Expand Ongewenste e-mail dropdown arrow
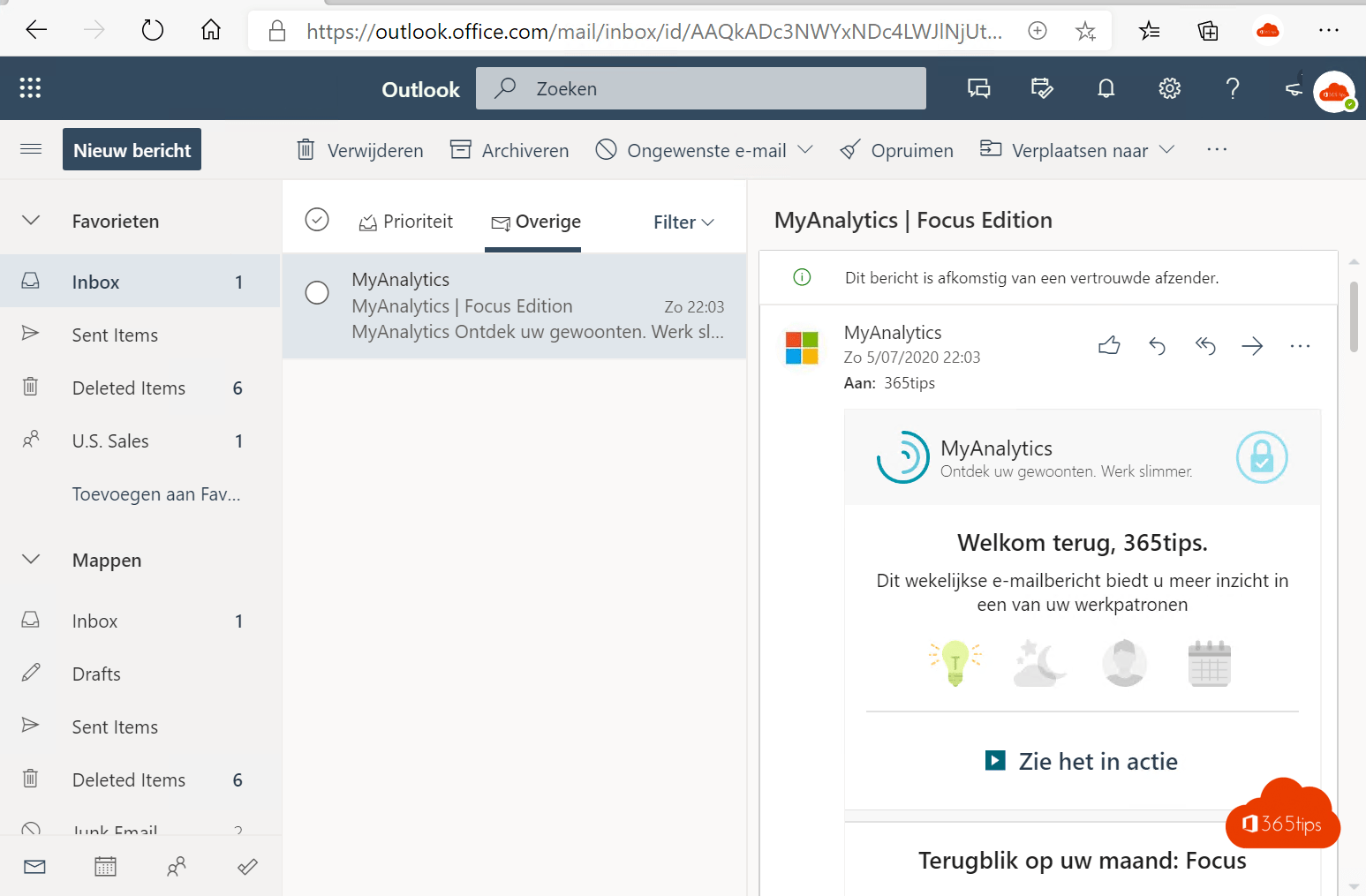 point(805,149)
